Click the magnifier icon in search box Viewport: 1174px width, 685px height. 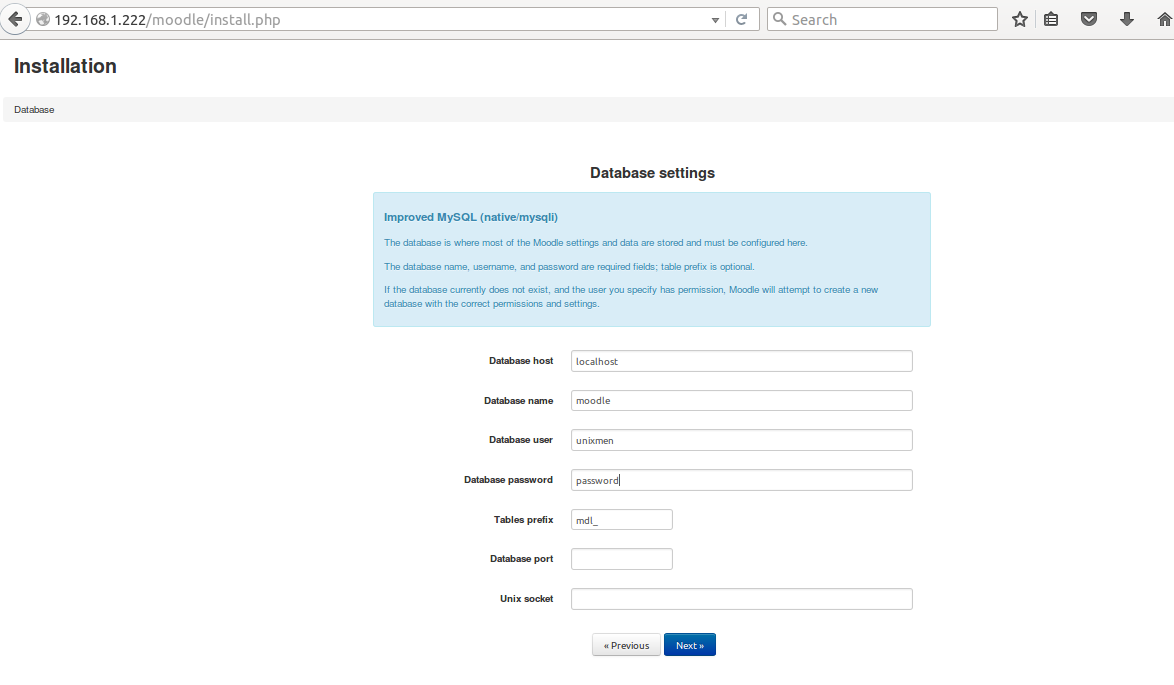pyautogui.click(x=779, y=19)
